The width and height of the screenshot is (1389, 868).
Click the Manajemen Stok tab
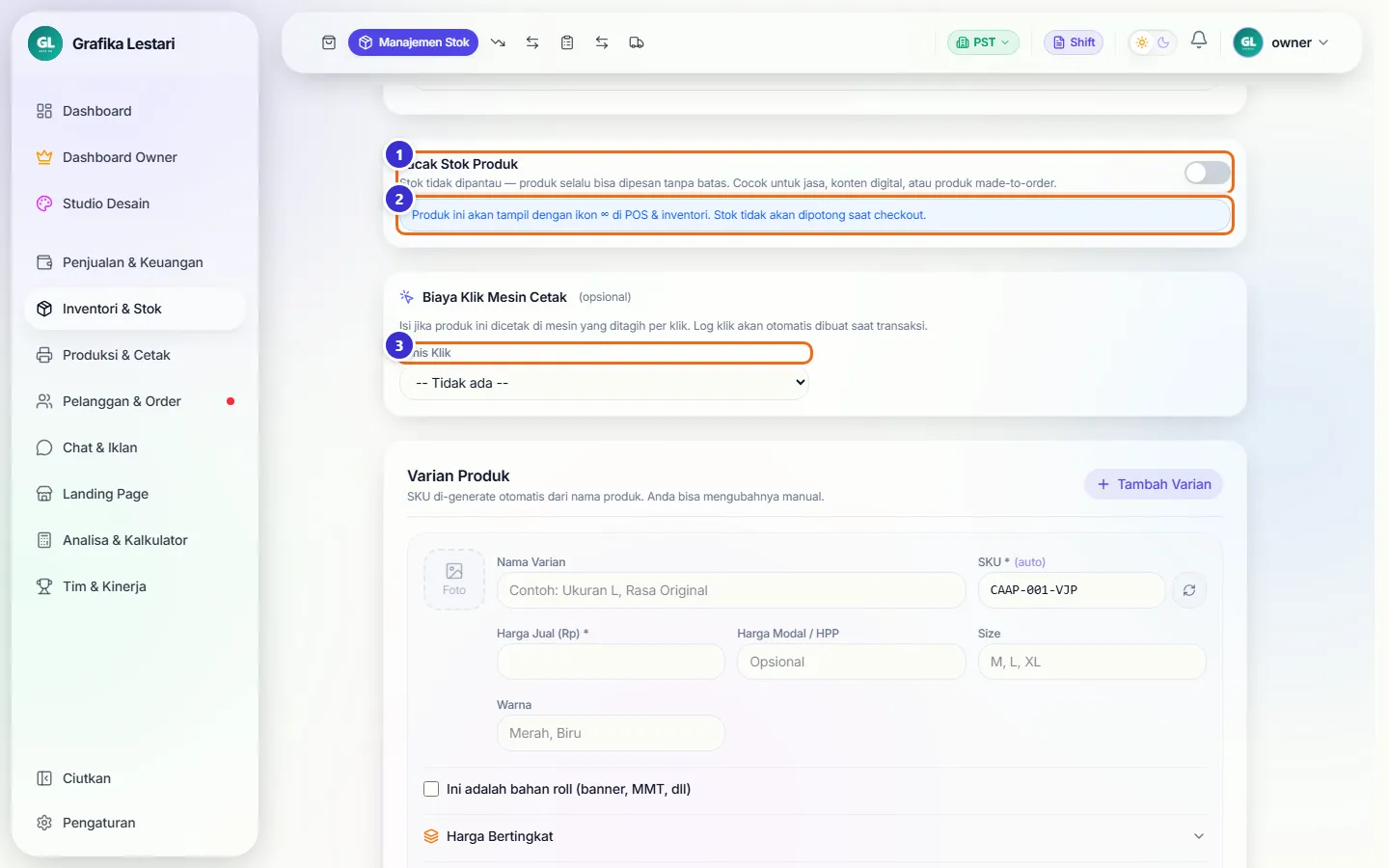pyautogui.click(x=413, y=42)
